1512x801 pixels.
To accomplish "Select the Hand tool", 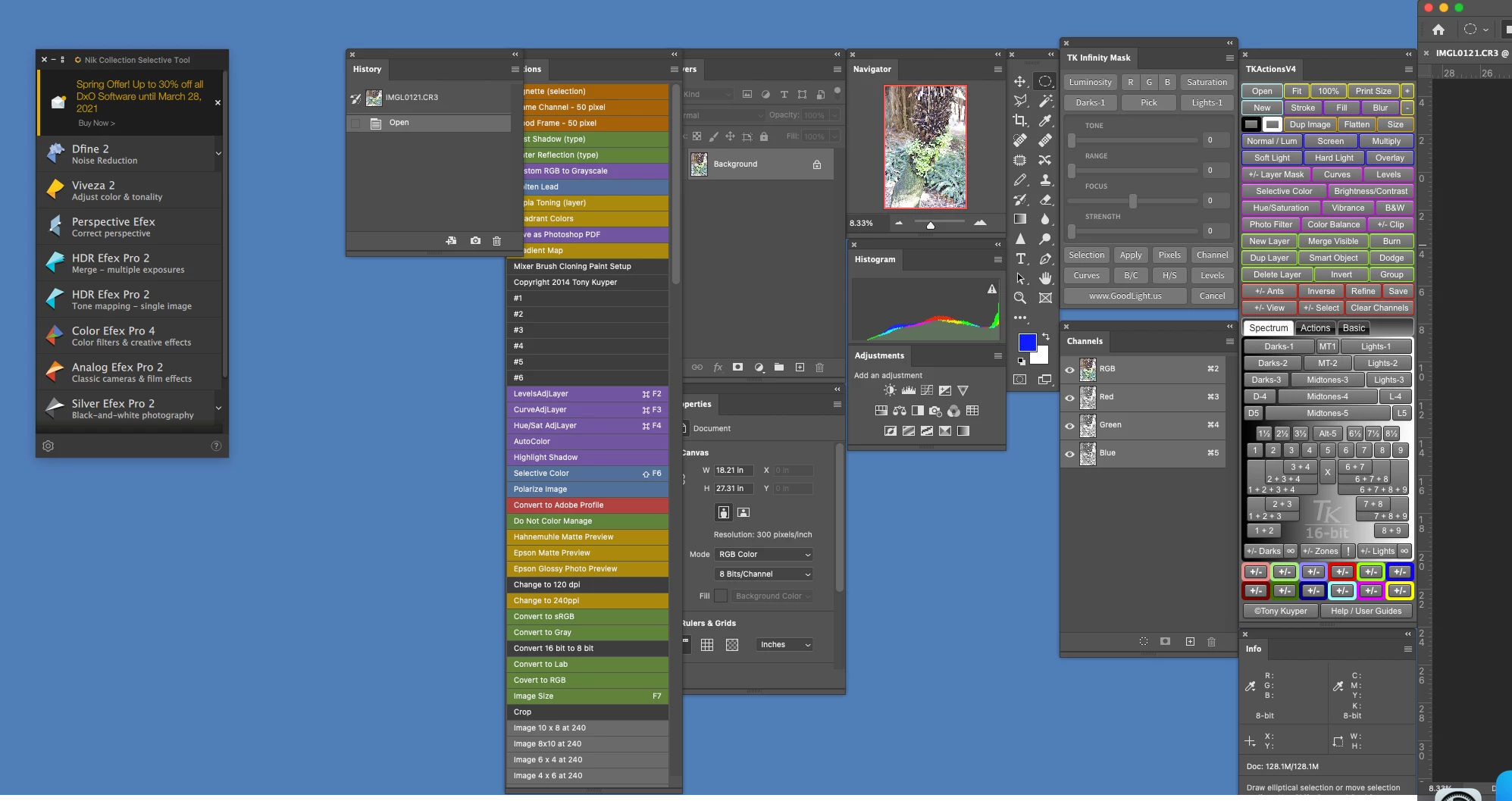I will point(1045,278).
